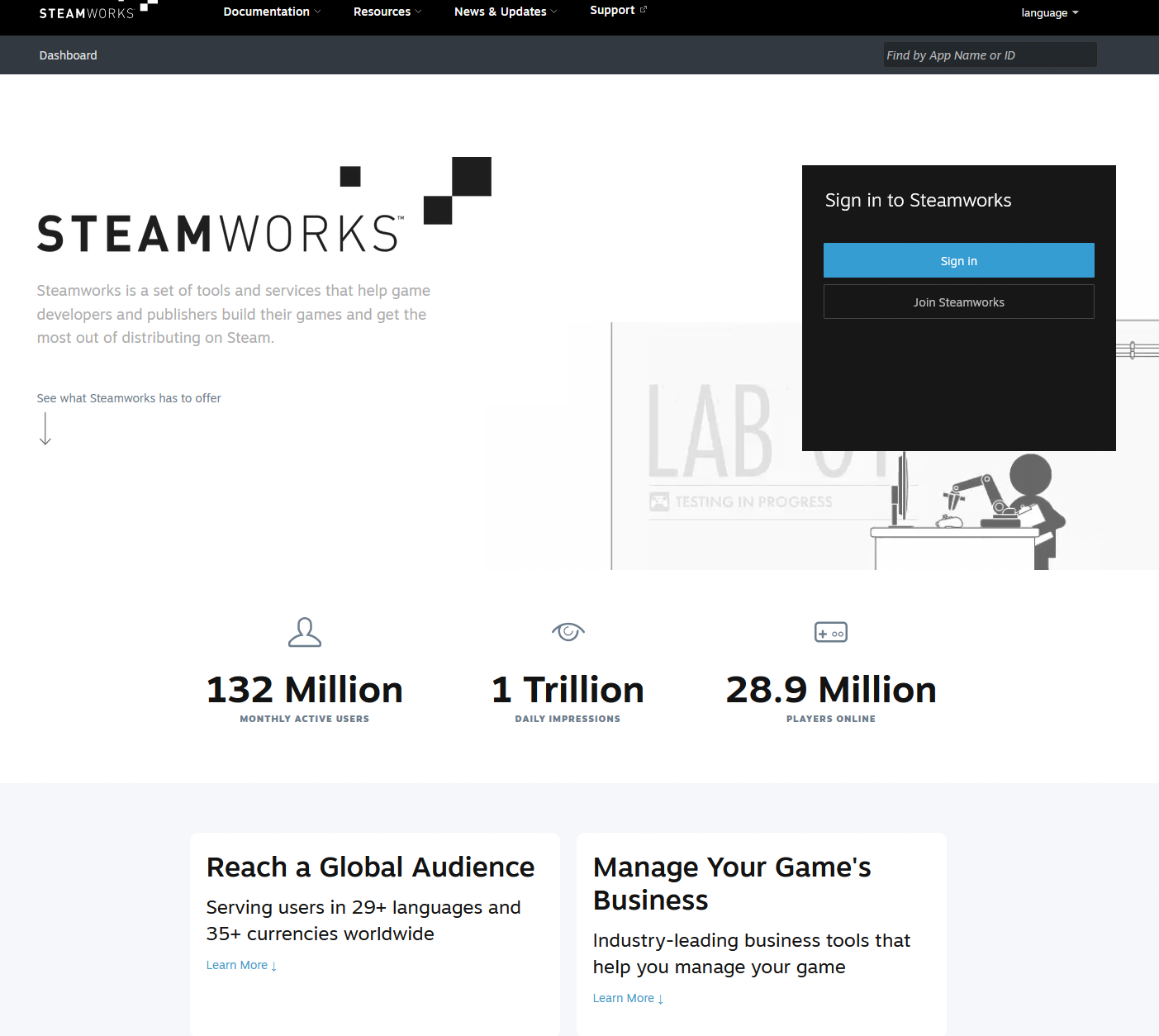Viewport: 1159px width, 1036px height.
Task: Click the DAILY IMPRESSIONS label
Action: pyautogui.click(x=568, y=719)
